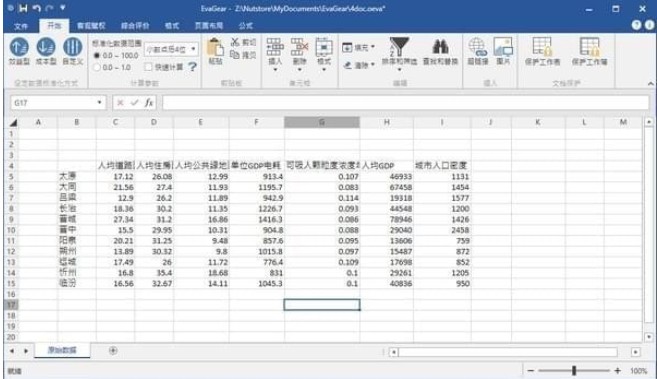This screenshot has height=379, width=657.
Task: Click the Cut (剪切) scissors icon
Action: click(x=235, y=42)
